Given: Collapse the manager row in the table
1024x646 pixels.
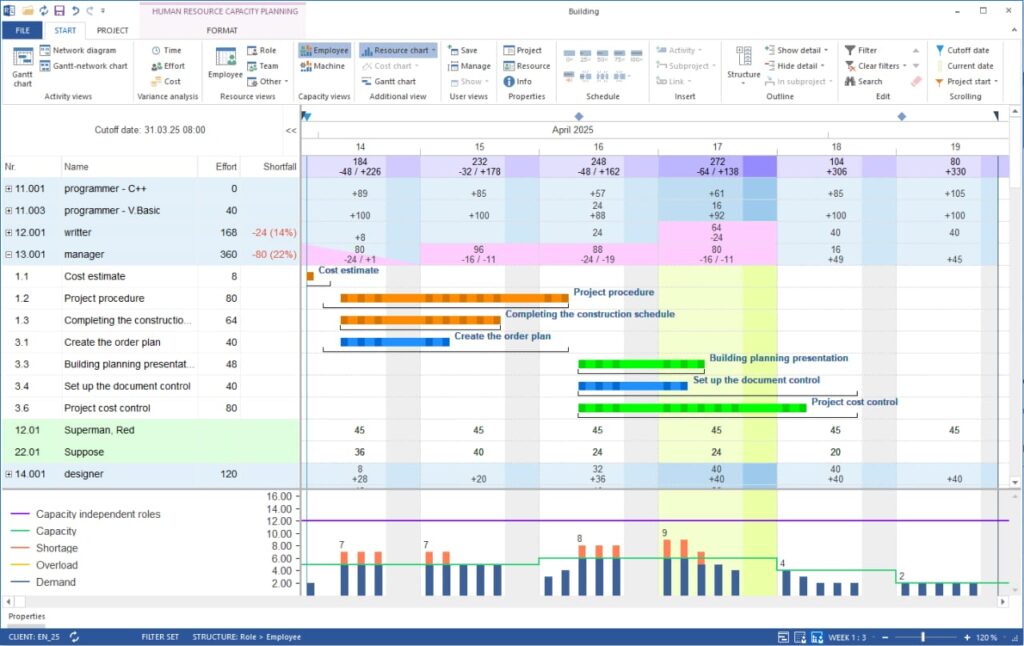Looking at the screenshot, I should pyautogui.click(x=7, y=254).
